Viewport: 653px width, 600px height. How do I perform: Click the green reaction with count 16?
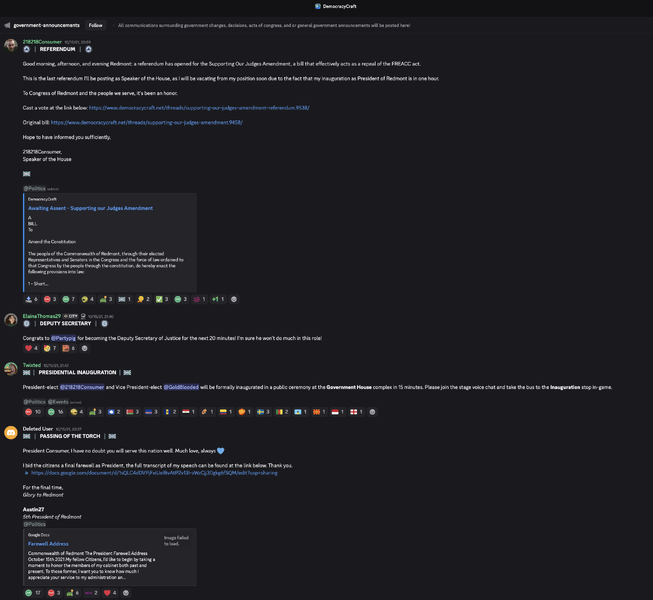coord(55,412)
